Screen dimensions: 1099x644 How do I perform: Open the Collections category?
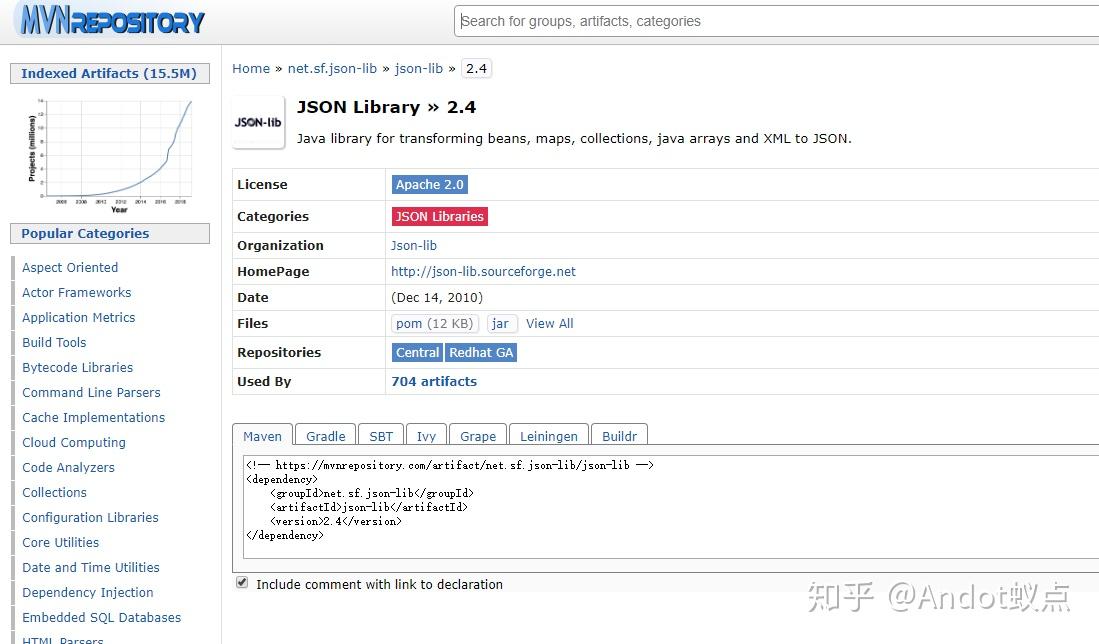click(x=54, y=492)
